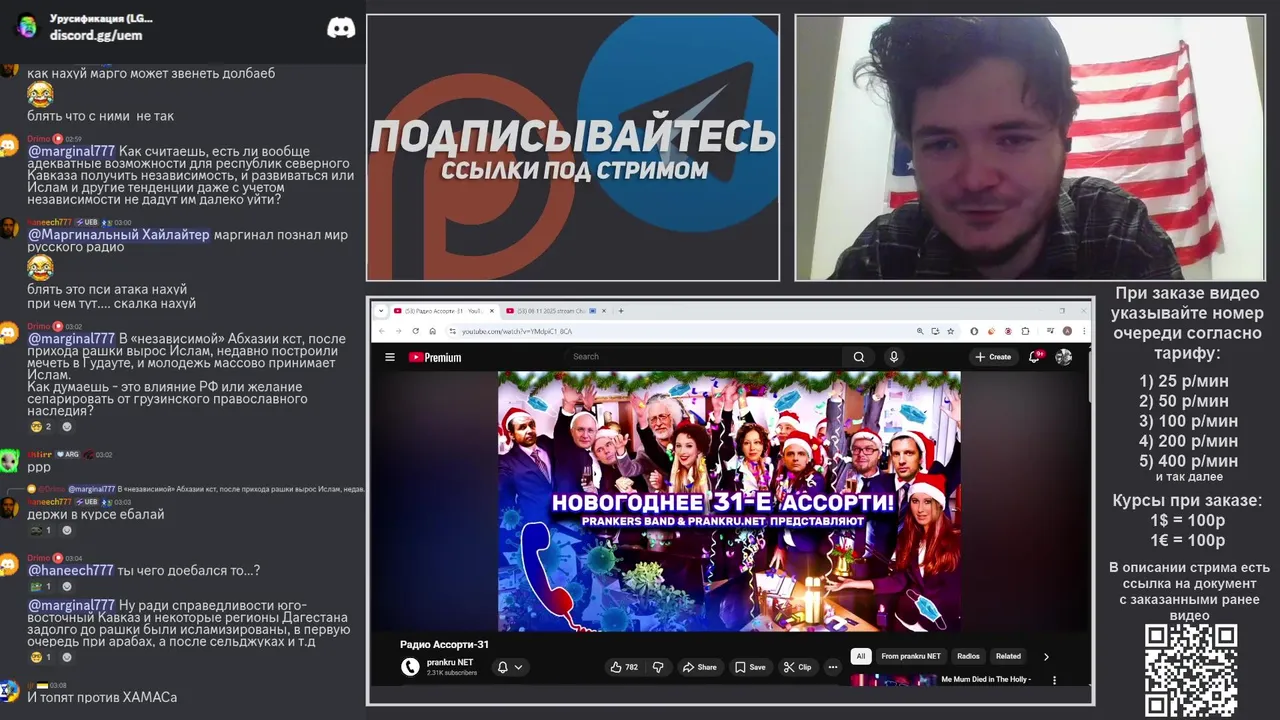Select the Radios filter chip
The width and height of the screenshot is (1280, 720).
(968, 657)
